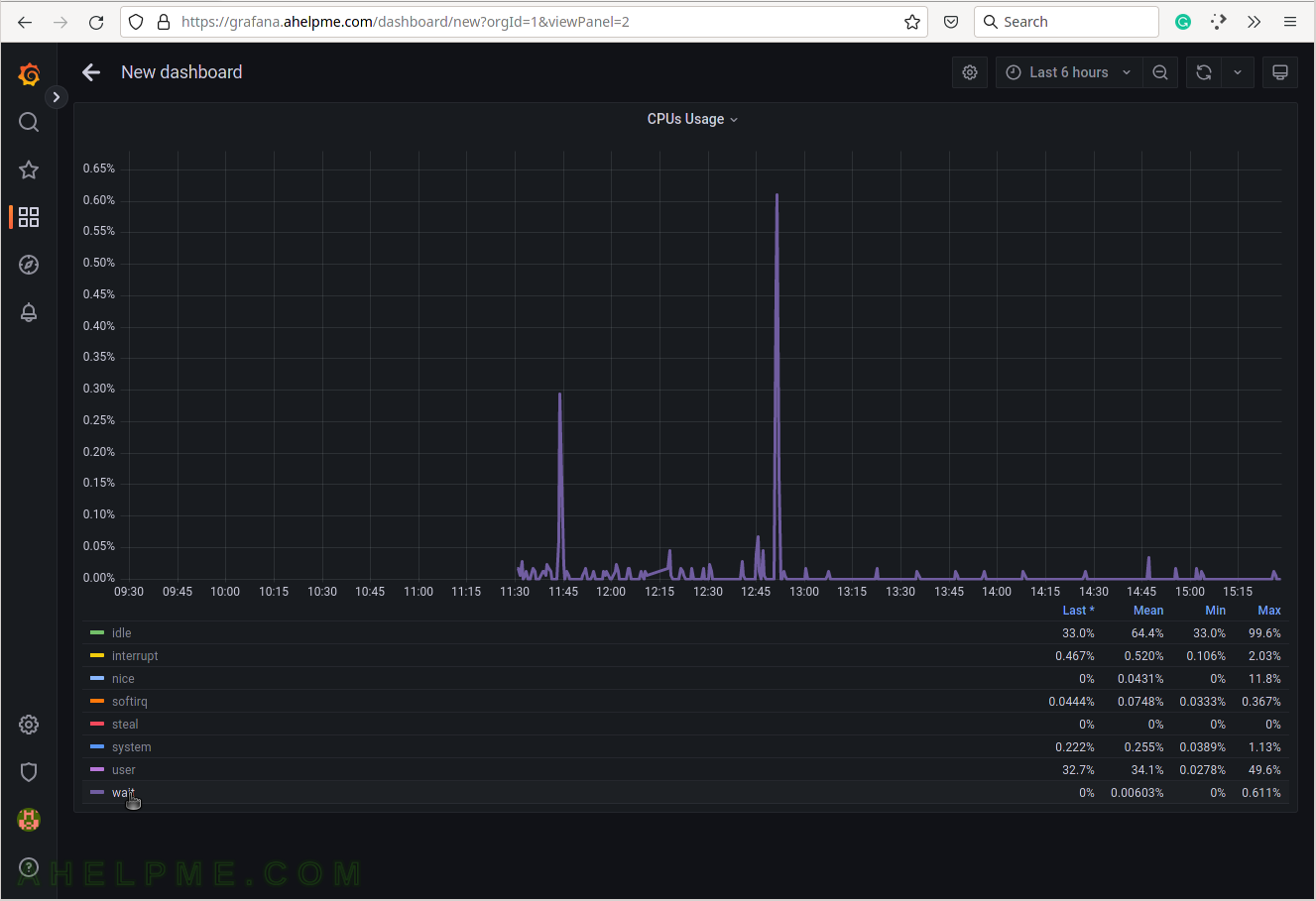Cycle view mode with monitor icon
Image resolution: width=1316 pixels, height=901 pixels.
click(1280, 72)
